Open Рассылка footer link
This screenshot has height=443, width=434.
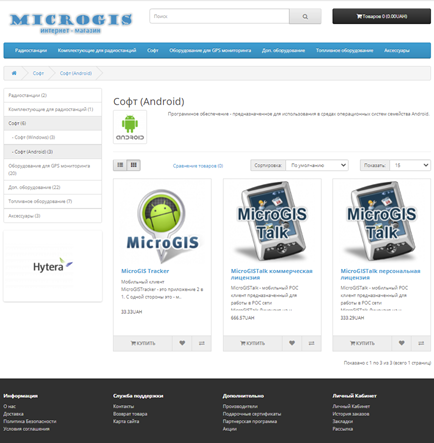pyautogui.click(x=342, y=429)
